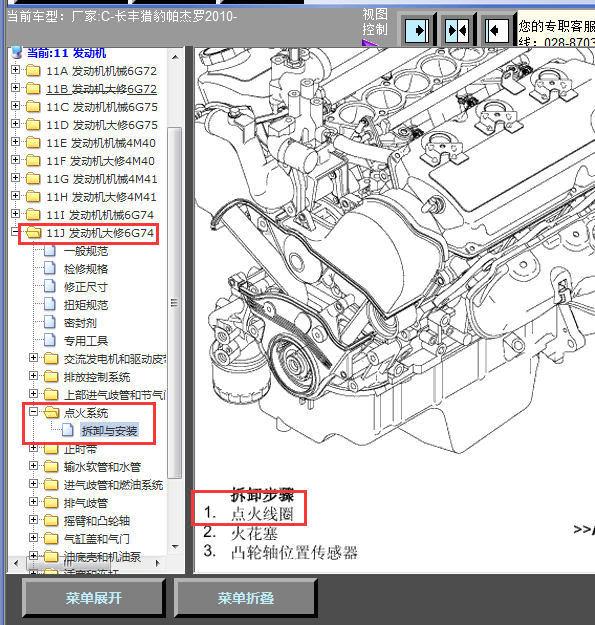Click the 当前:11 发动机 root icon
The width and height of the screenshot is (595, 625).
pos(17,52)
